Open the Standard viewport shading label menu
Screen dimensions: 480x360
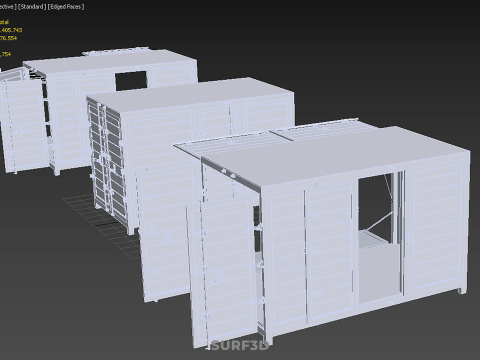(32, 6)
